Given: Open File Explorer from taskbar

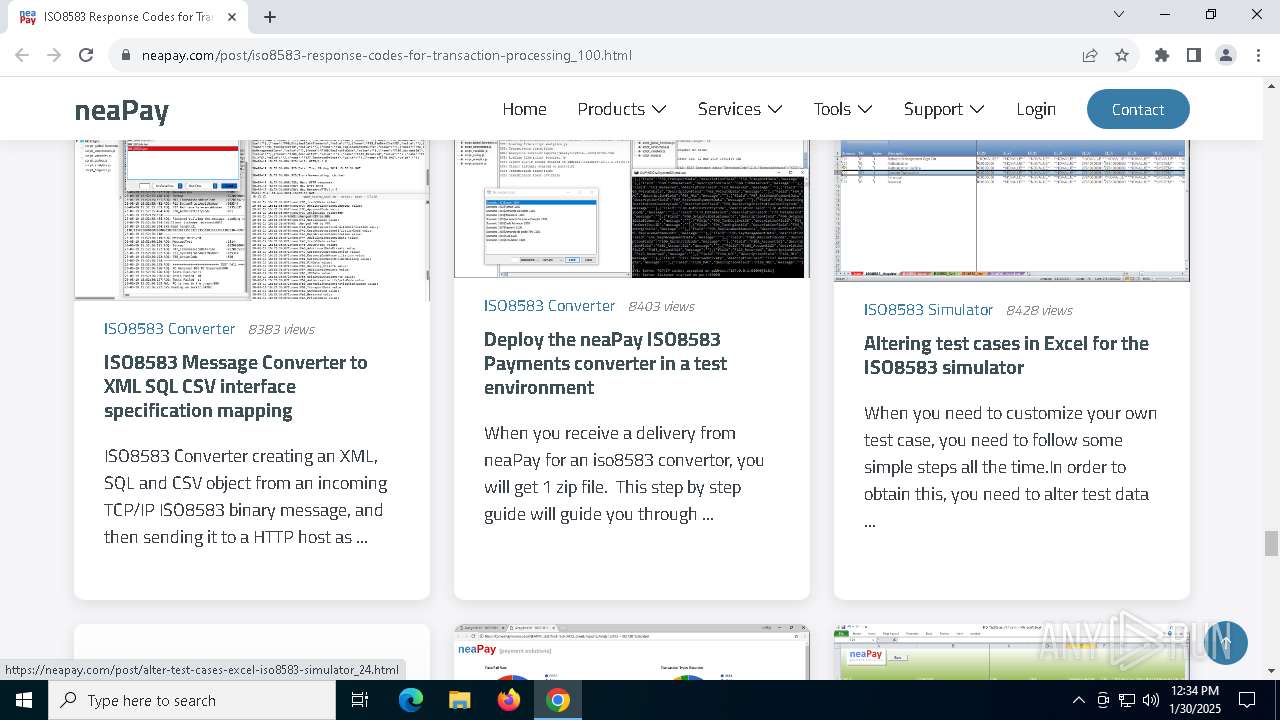Looking at the screenshot, I should [x=459, y=700].
